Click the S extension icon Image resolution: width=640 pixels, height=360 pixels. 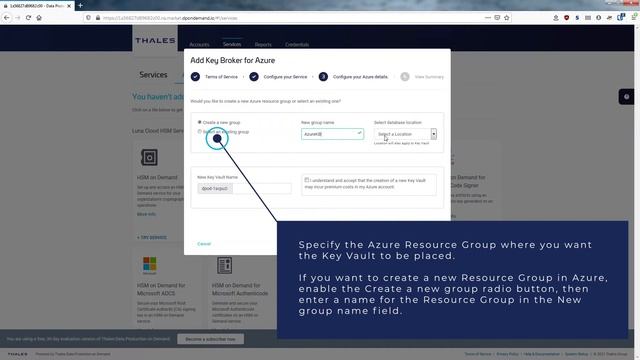[577, 18]
